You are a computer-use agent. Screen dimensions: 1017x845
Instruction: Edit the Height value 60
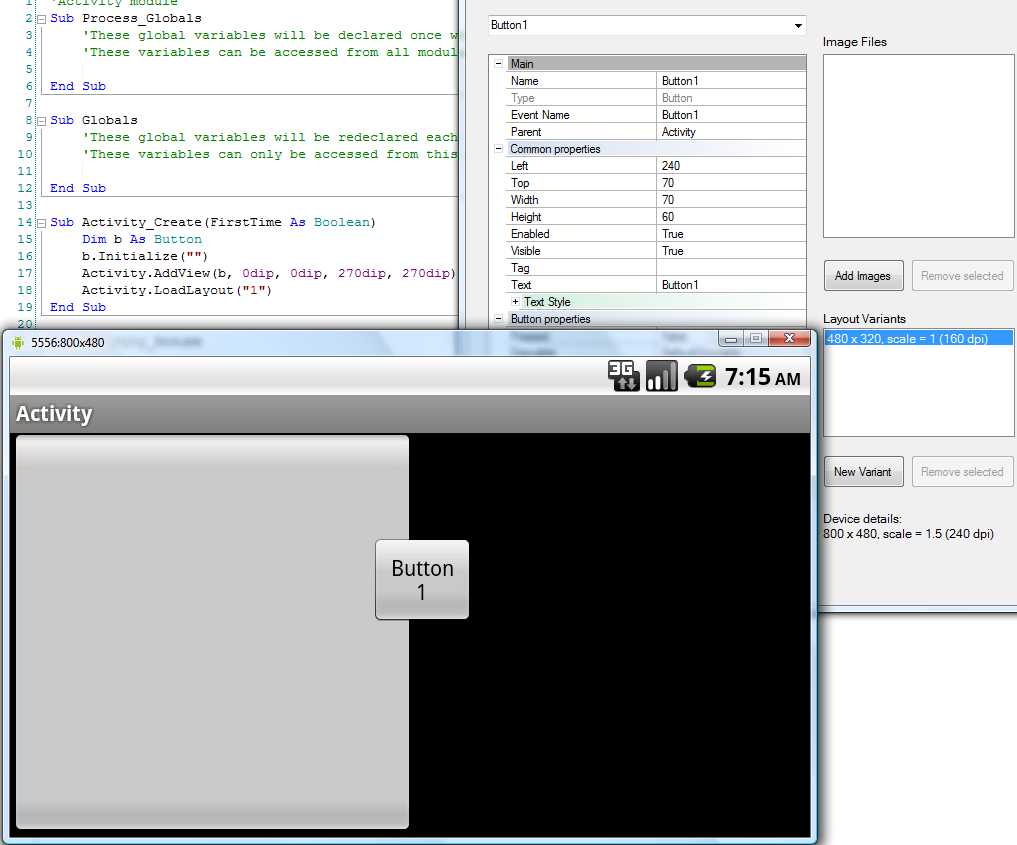coord(731,217)
